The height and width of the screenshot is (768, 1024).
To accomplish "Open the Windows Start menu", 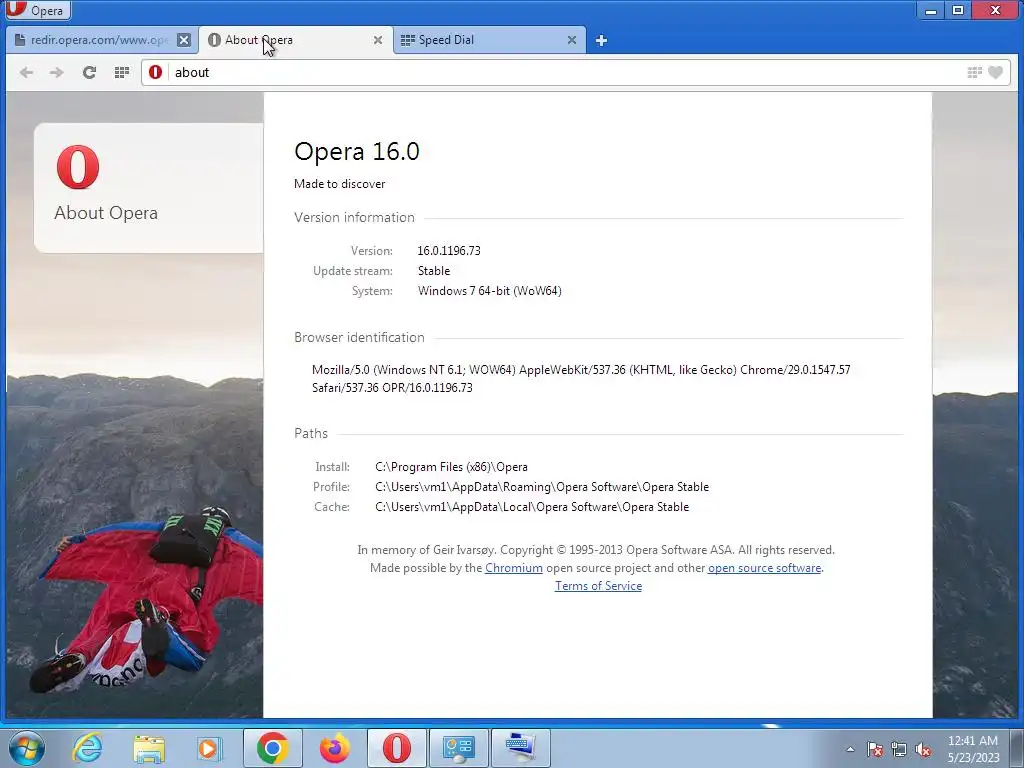I will (27, 748).
